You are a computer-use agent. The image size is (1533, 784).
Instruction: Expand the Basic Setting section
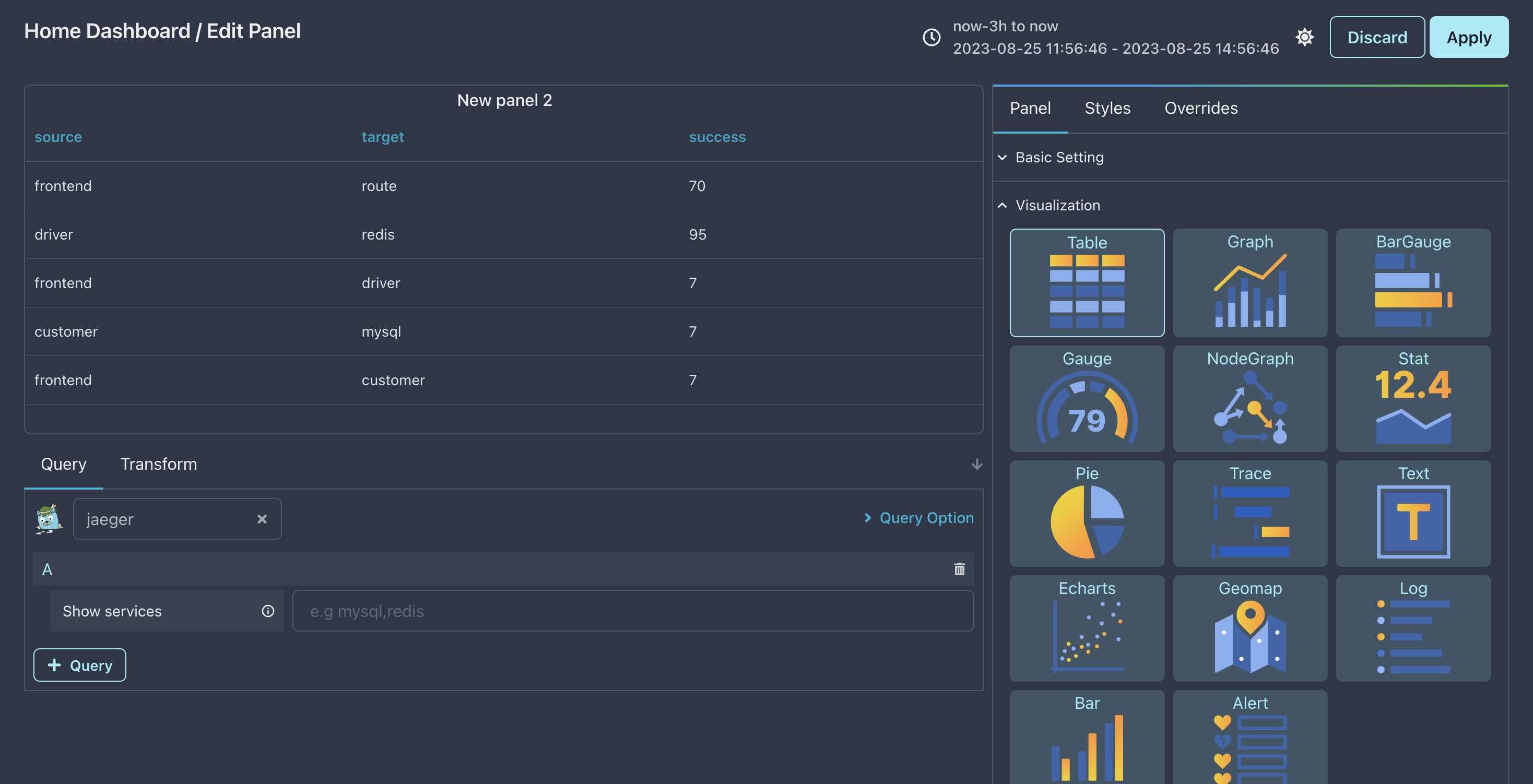tap(1051, 157)
